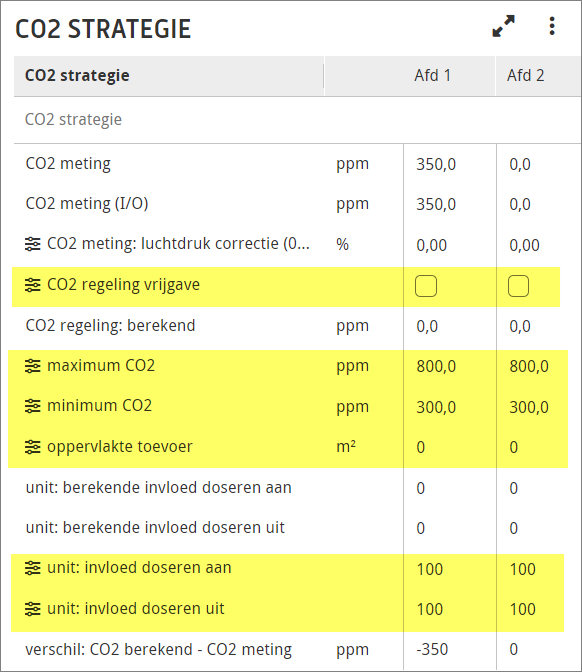Edit oppervlakte toevoer value for Afd 1
582x672 pixels.
pos(421,447)
